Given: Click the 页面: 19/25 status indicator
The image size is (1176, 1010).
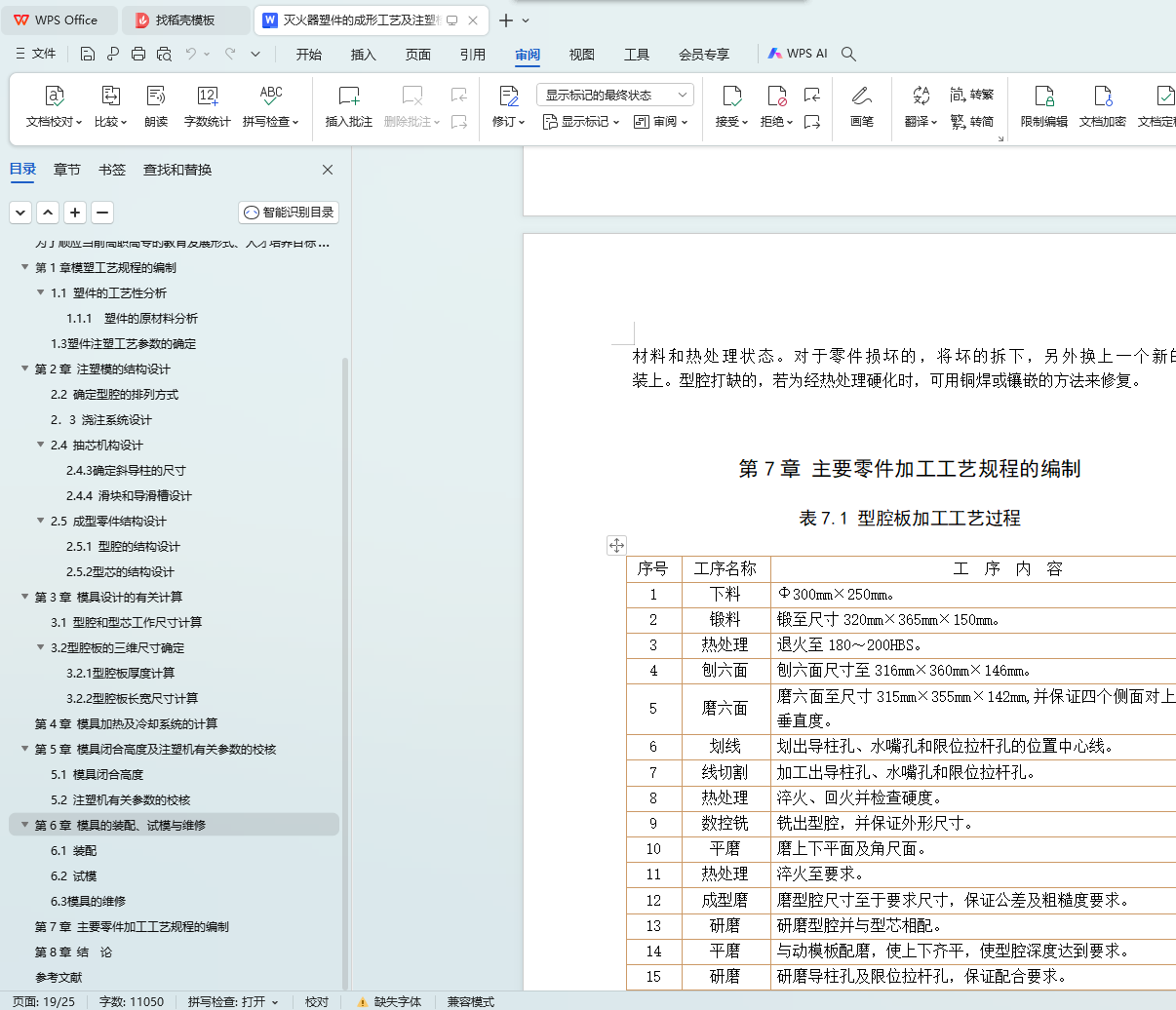Looking at the screenshot, I should click(x=44, y=1001).
